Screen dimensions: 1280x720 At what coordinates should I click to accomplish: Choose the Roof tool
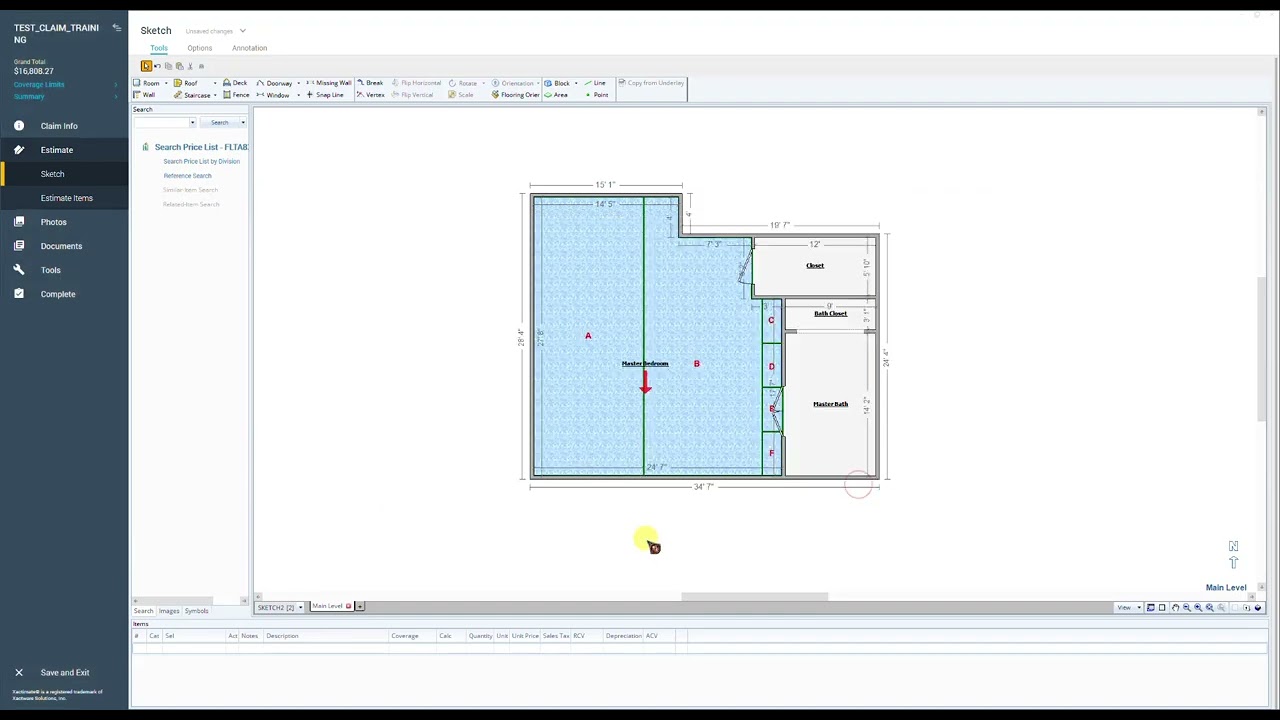pos(186,83)
